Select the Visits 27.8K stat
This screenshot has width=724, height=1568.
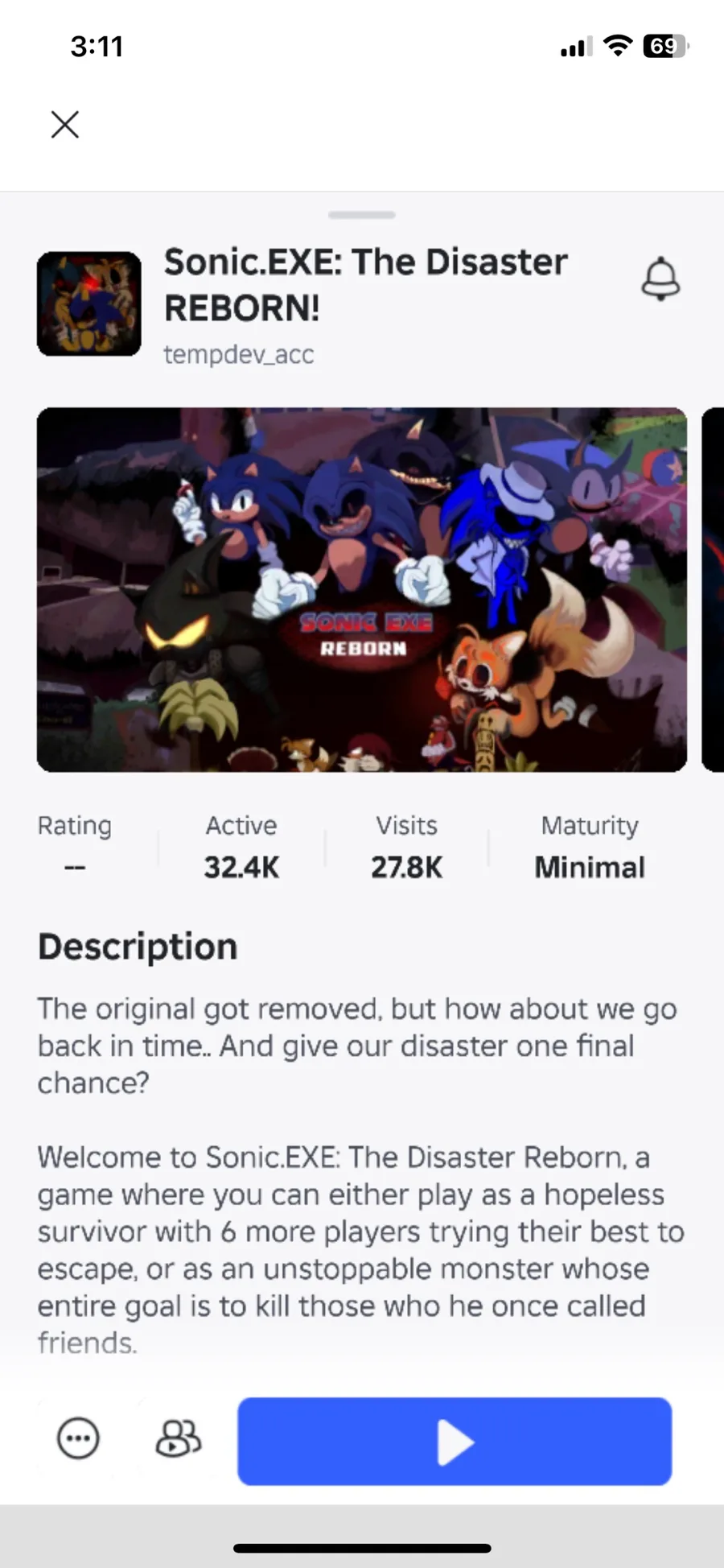406,846
